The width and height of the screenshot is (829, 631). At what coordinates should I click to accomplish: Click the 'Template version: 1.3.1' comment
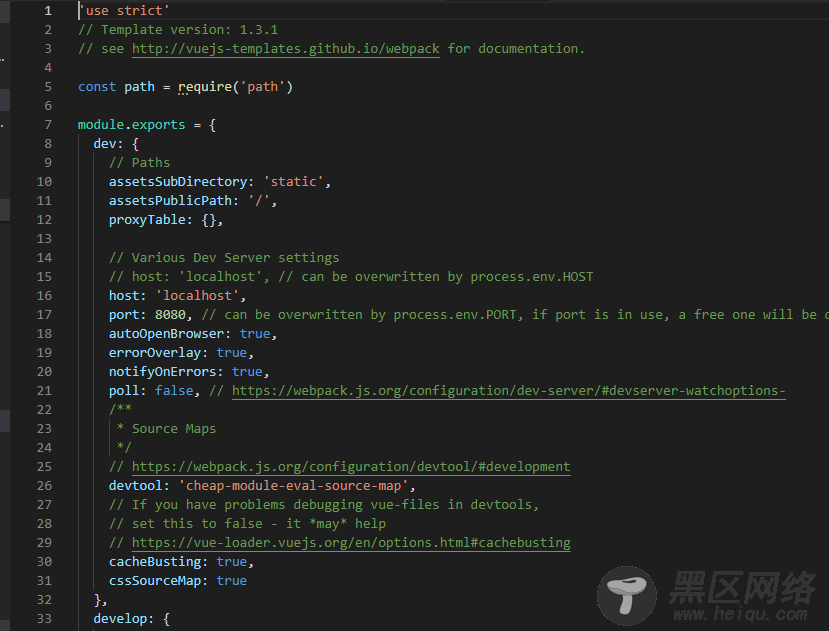(178, 30)
